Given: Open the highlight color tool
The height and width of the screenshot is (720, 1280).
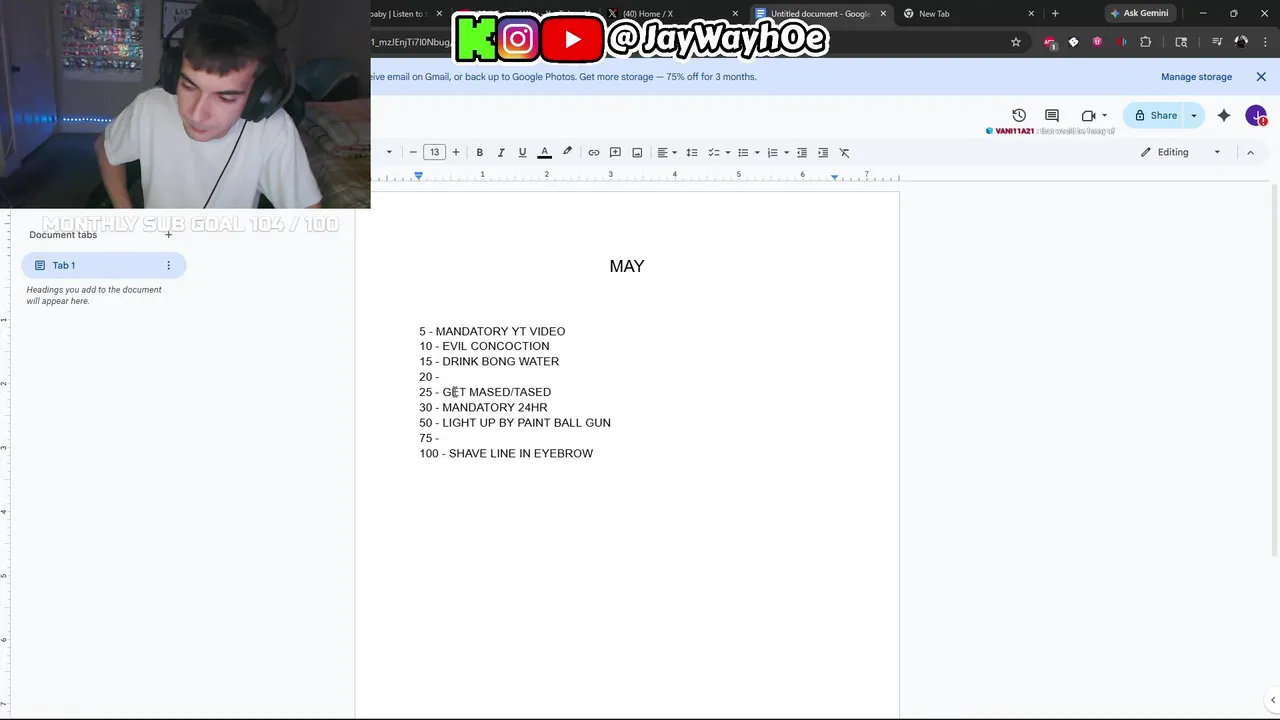Looking at the screenshot, I should tap(567, 152).
